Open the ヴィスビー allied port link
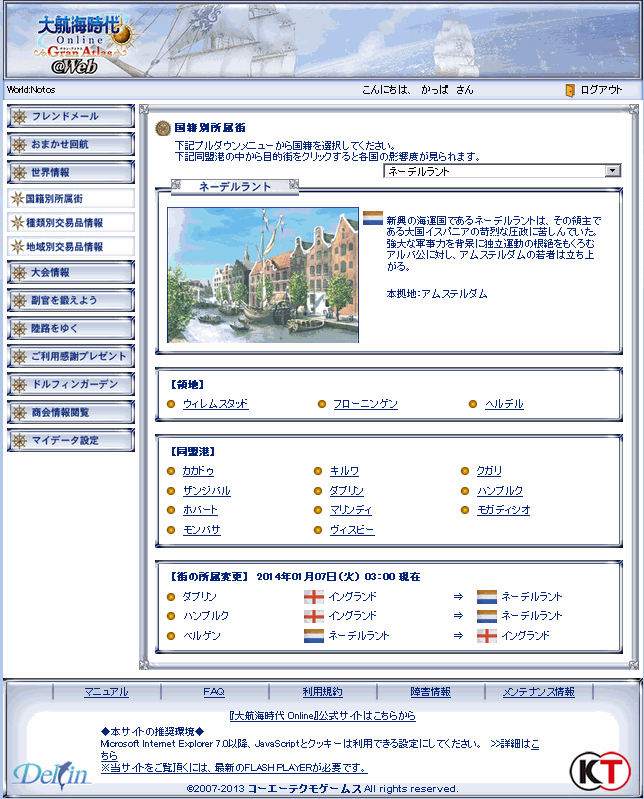The width and height of the screenshot is (644, 799). pos(352,530)
